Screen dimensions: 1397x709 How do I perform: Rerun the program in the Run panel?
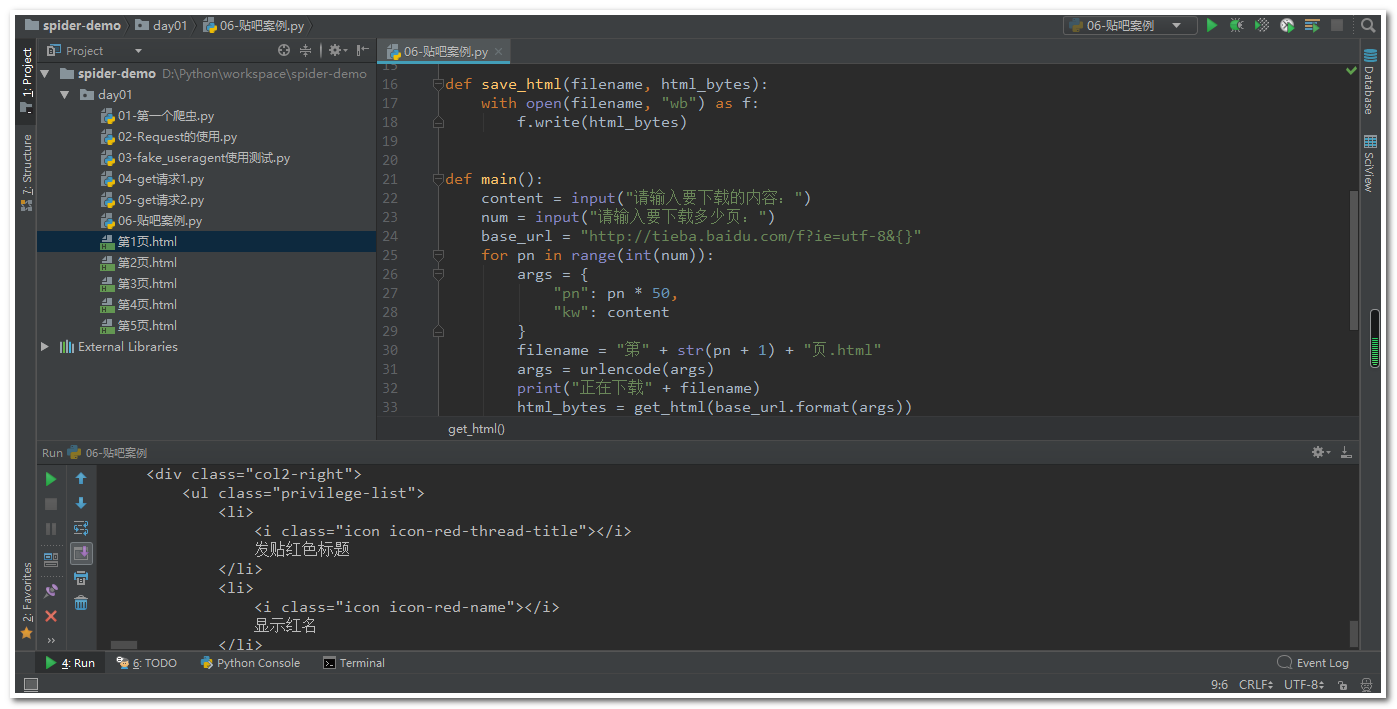tap(51, 479)
